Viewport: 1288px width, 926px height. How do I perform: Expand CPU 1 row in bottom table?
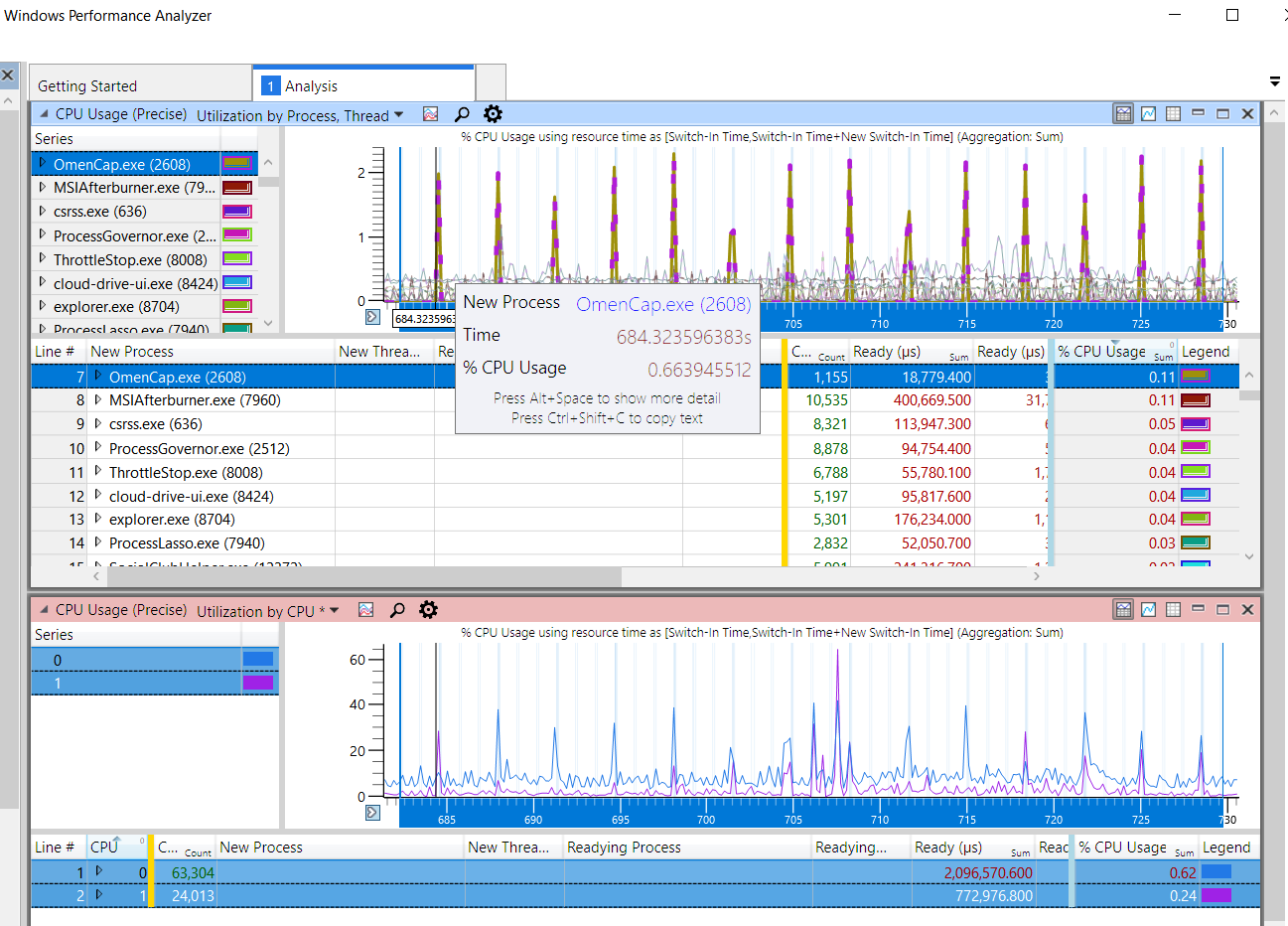(98, 894)
